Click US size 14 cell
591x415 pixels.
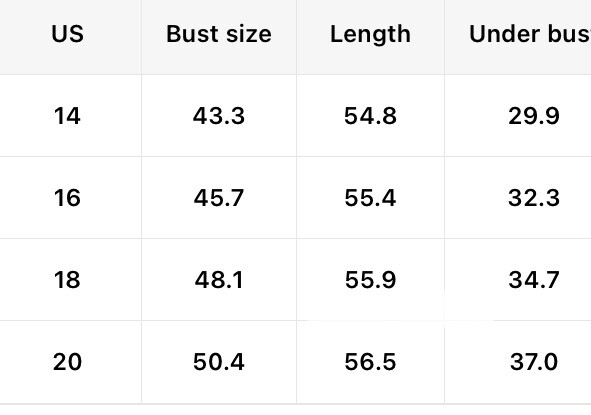pos(67,116)
